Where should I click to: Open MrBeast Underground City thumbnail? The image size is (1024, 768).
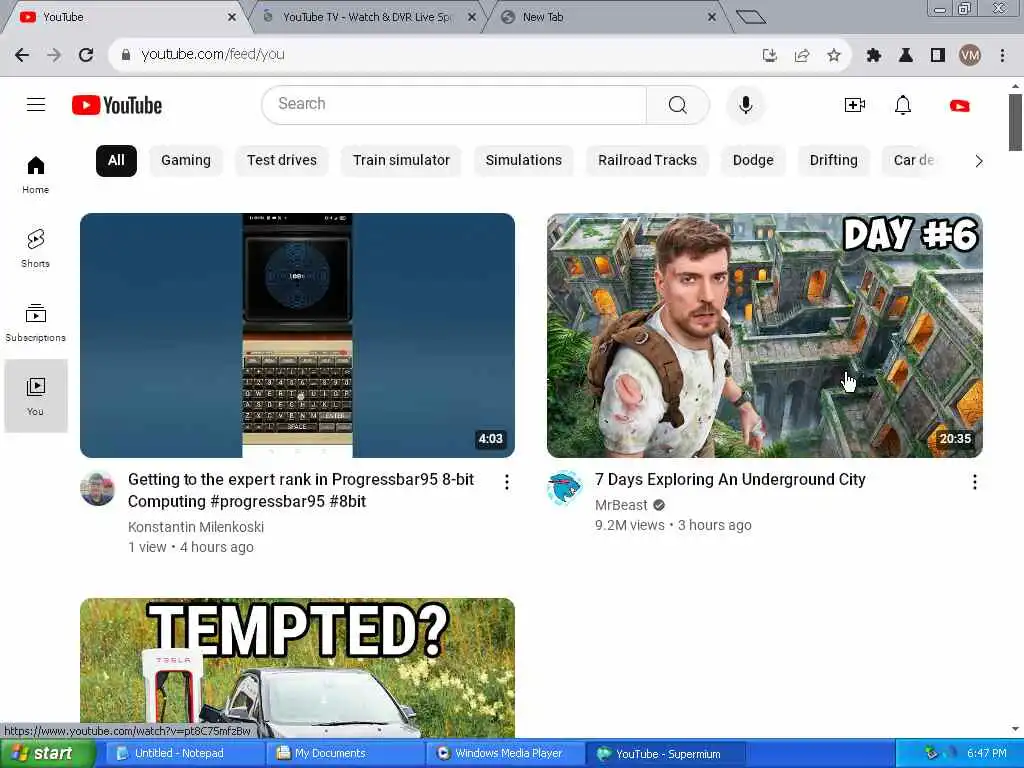click(765, 335)
